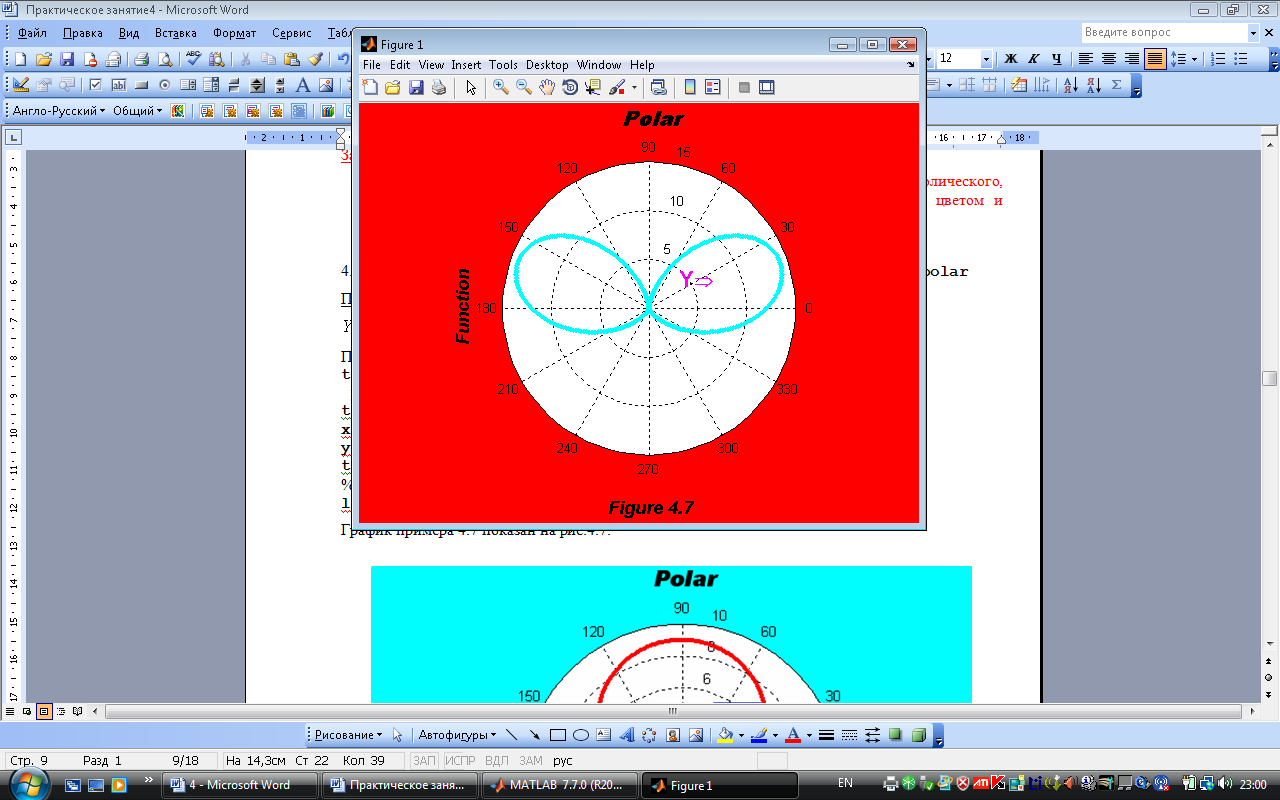
Task: Open Desktop menu in Figure 1
Action: click(547, 65)
